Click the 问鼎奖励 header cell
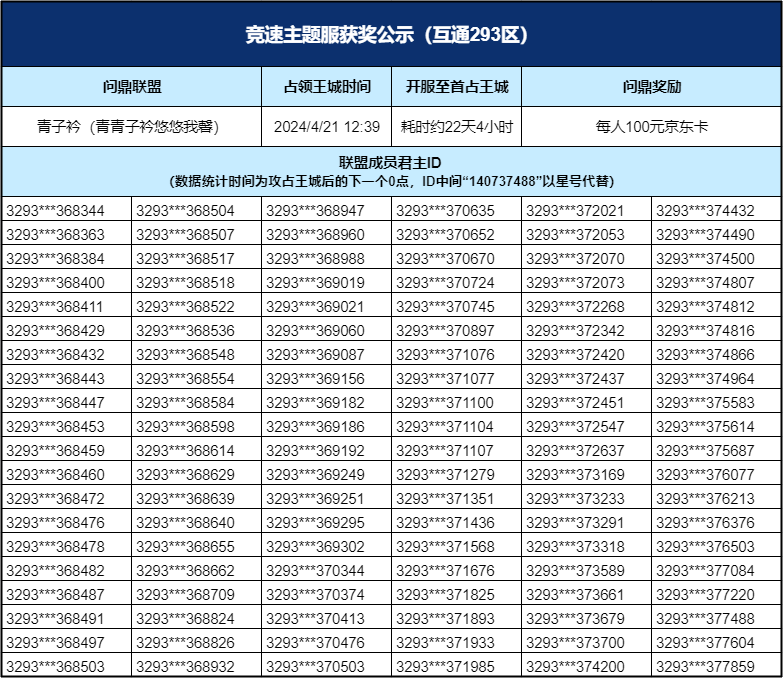 [651, 87]
